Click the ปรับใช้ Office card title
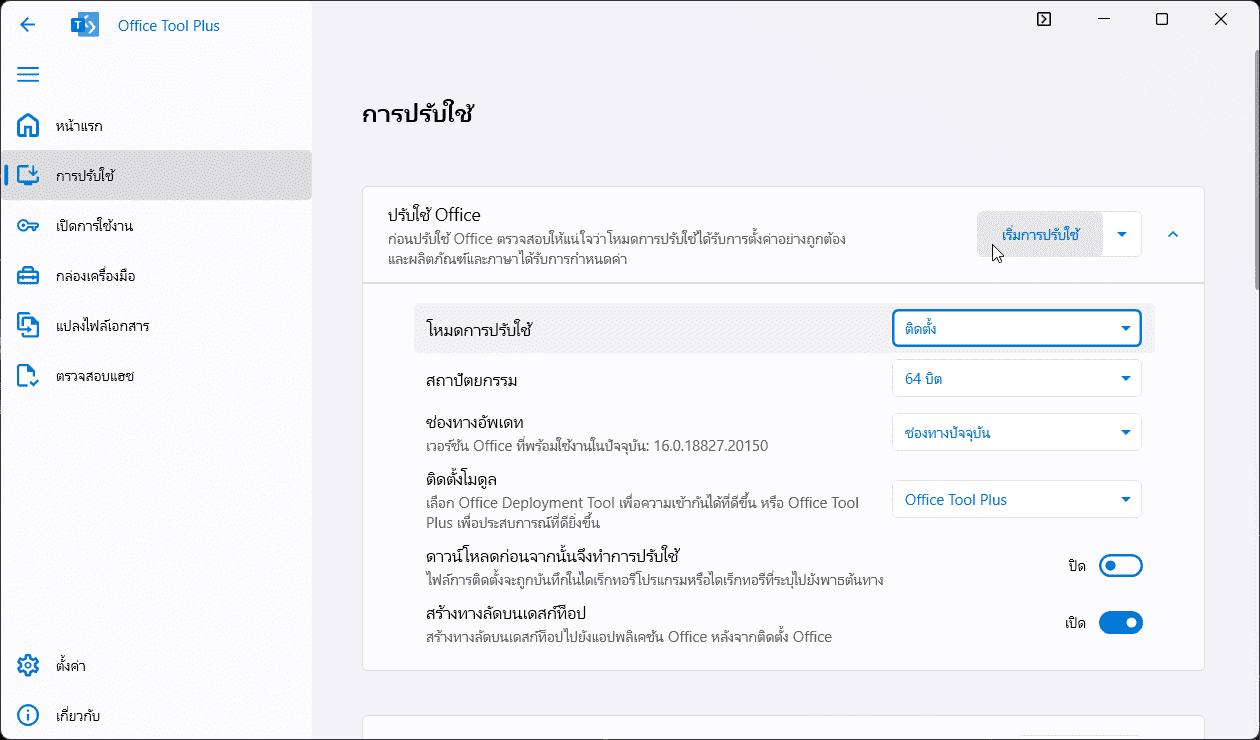 434,215
